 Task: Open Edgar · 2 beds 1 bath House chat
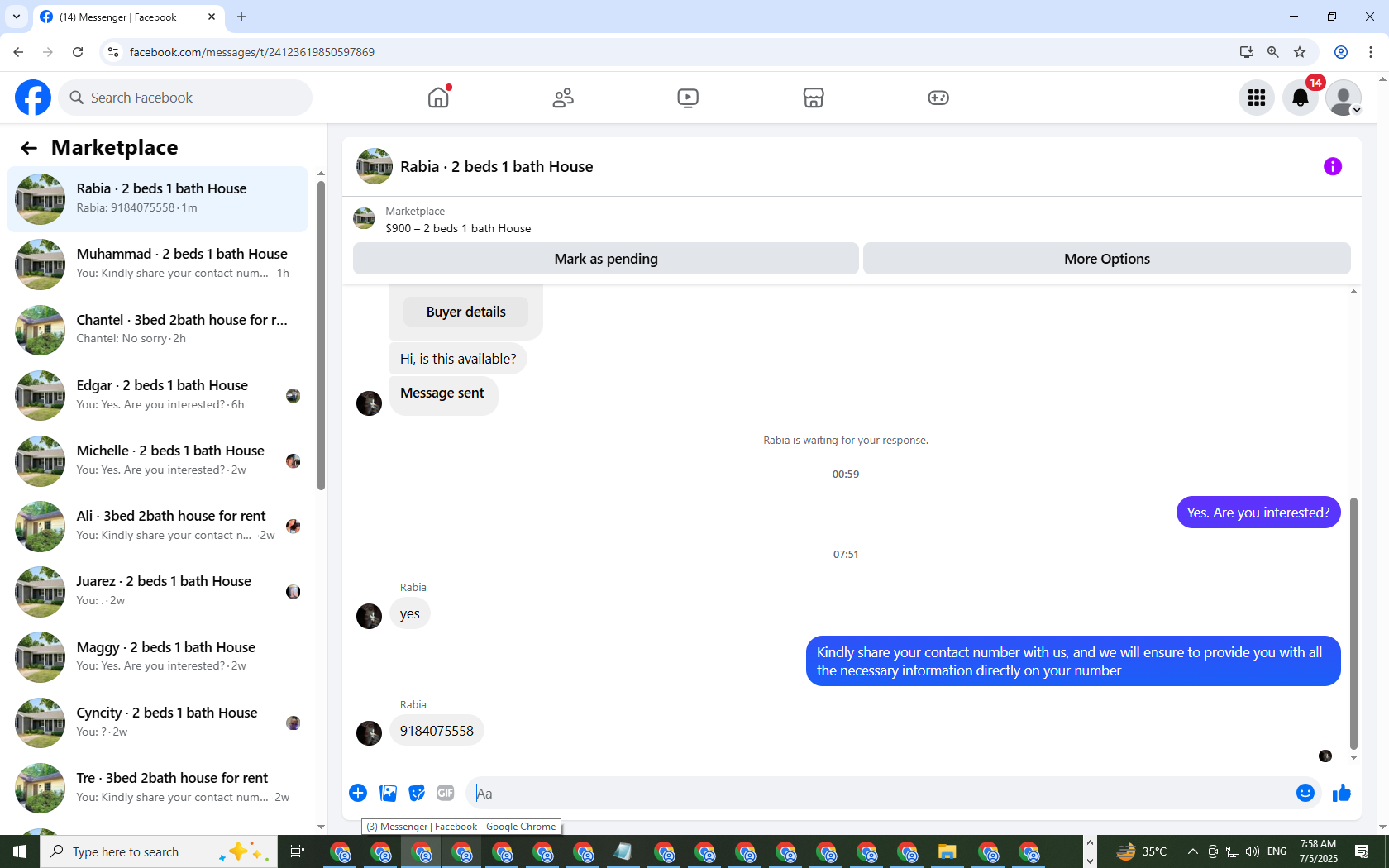pos(158,395)
